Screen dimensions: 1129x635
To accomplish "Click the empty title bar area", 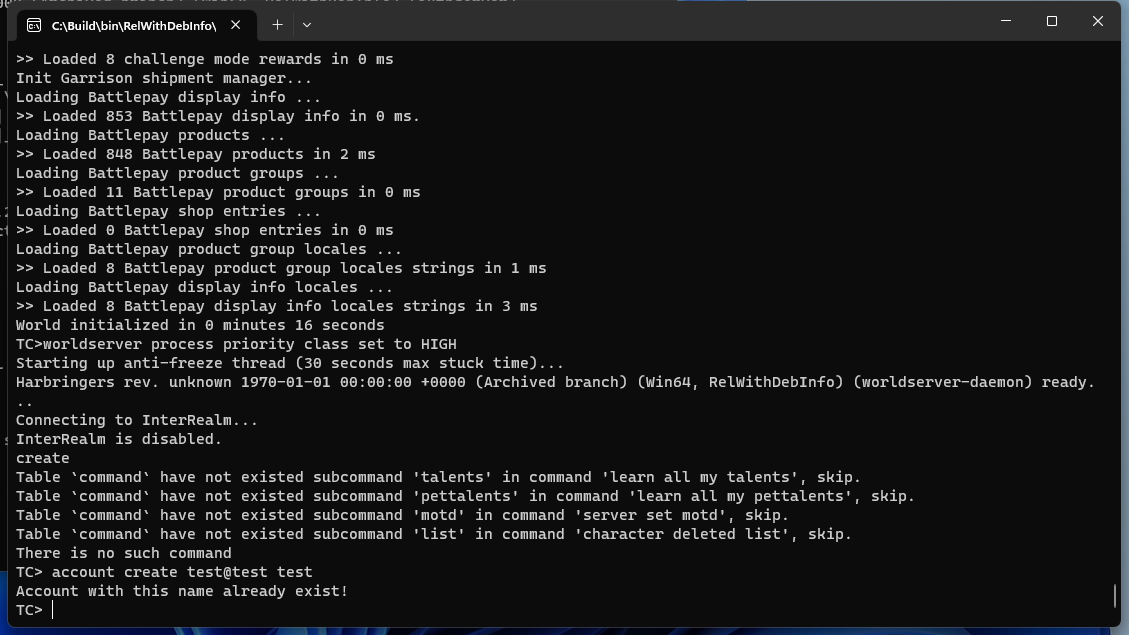I will (648, 24).
